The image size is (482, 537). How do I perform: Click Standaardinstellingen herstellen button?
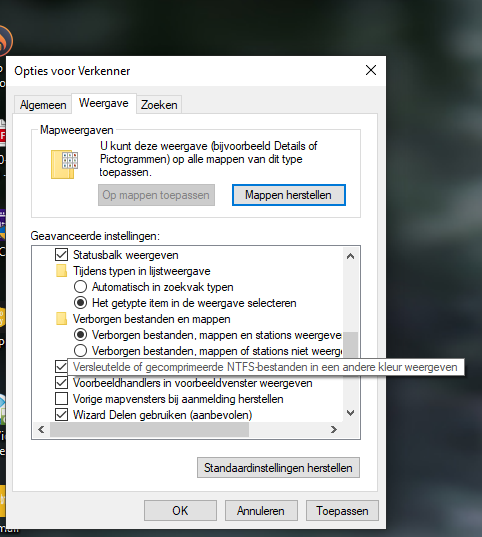pyautogui.click(x=278, y=468)
